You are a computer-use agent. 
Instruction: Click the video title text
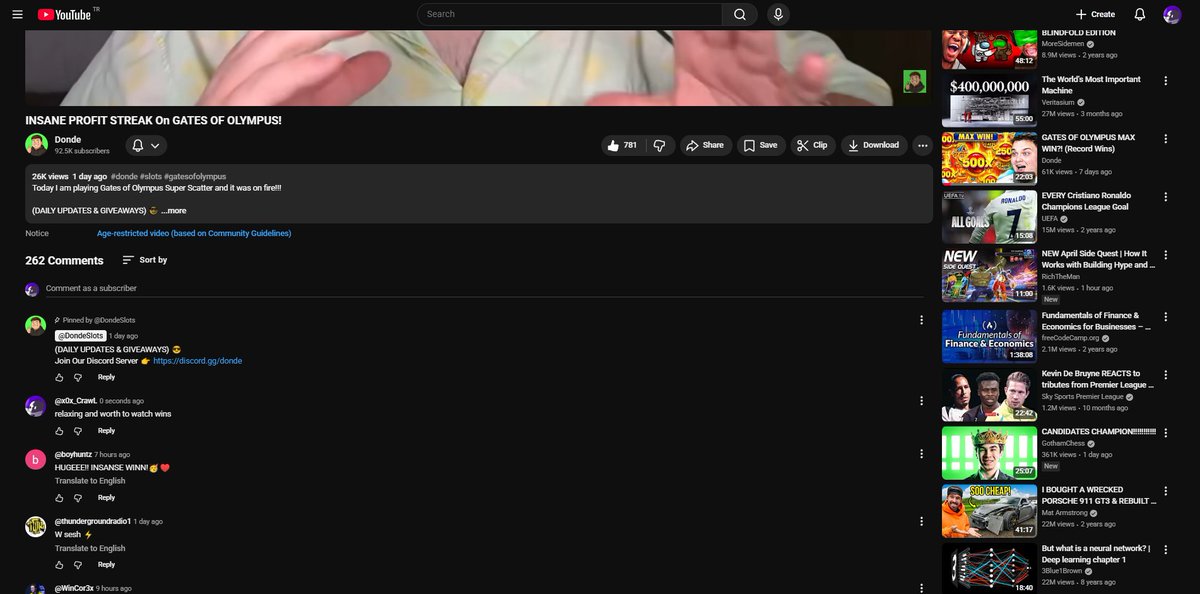pos(153,120)
